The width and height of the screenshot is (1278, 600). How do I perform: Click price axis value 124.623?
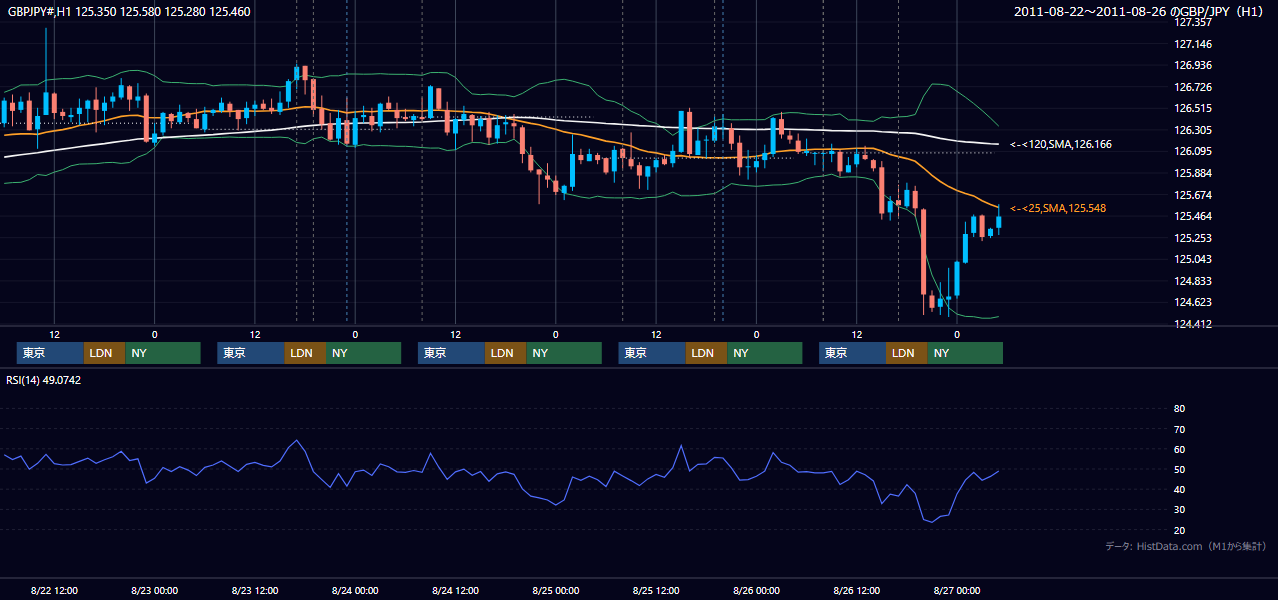point(1193,302)
